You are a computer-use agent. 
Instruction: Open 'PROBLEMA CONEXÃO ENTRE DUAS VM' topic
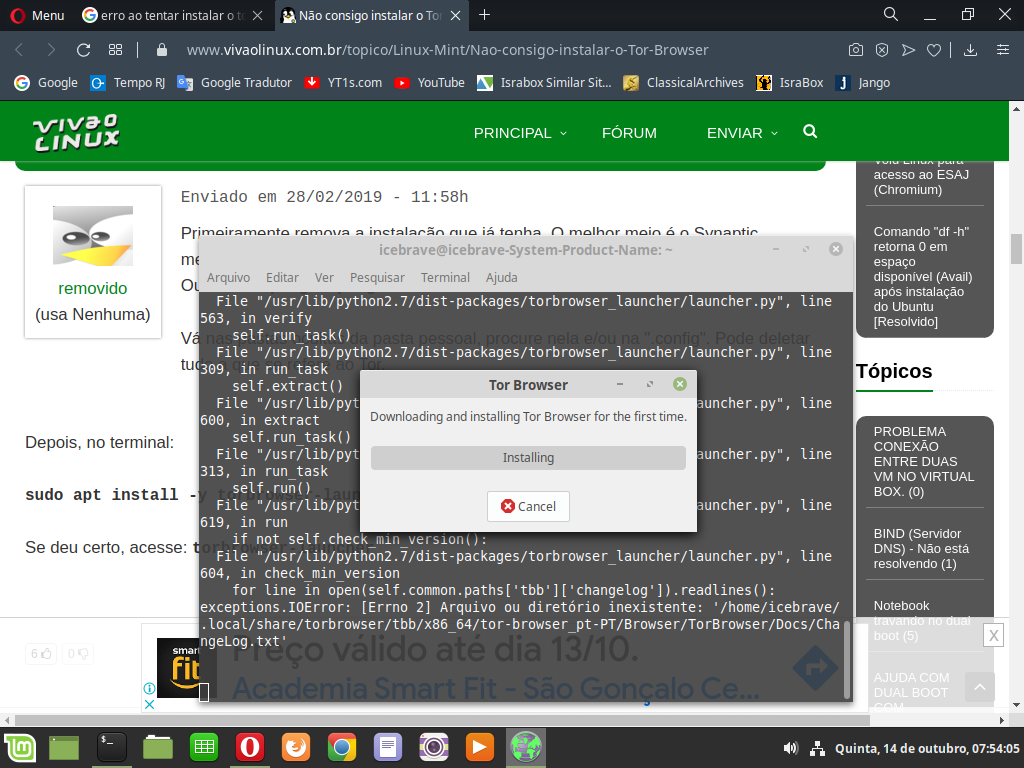924,462
